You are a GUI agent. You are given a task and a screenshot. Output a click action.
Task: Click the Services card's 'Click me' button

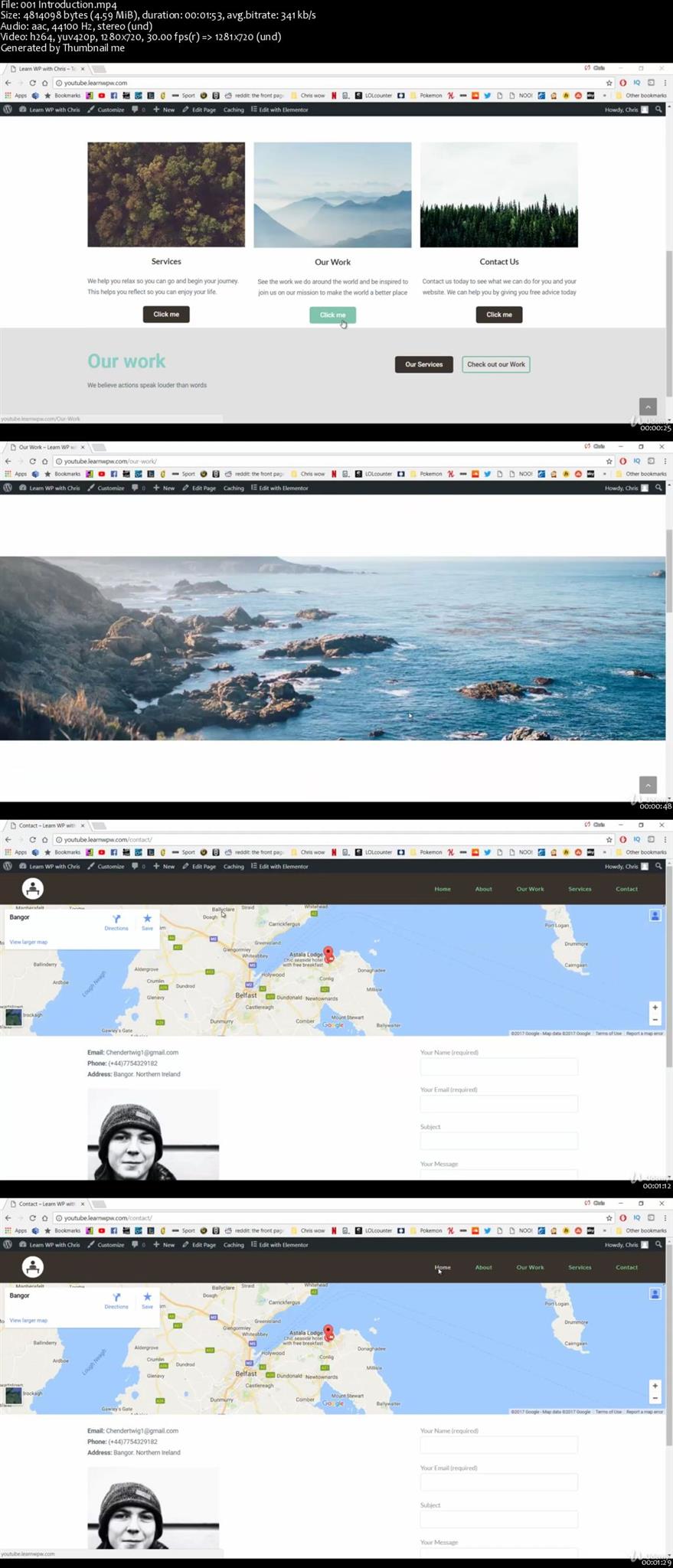point(166,314)
